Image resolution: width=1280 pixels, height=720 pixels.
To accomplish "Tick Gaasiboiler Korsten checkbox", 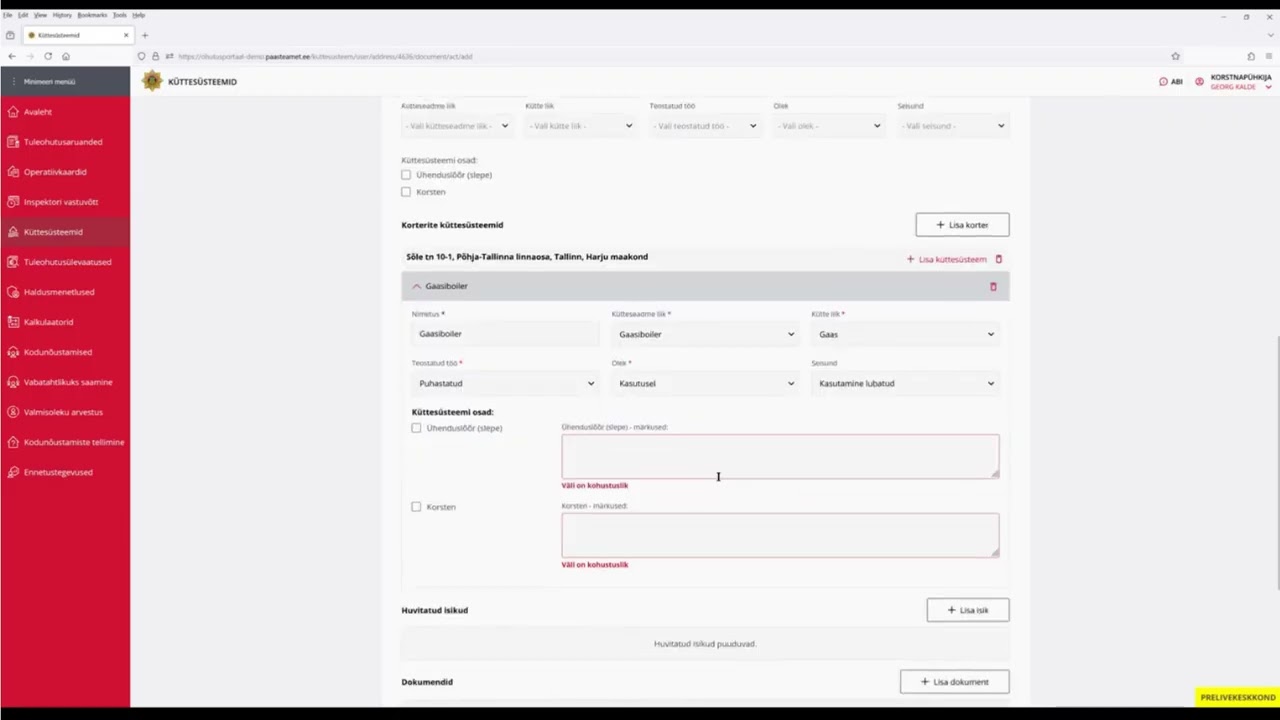I will coord(416,507).
